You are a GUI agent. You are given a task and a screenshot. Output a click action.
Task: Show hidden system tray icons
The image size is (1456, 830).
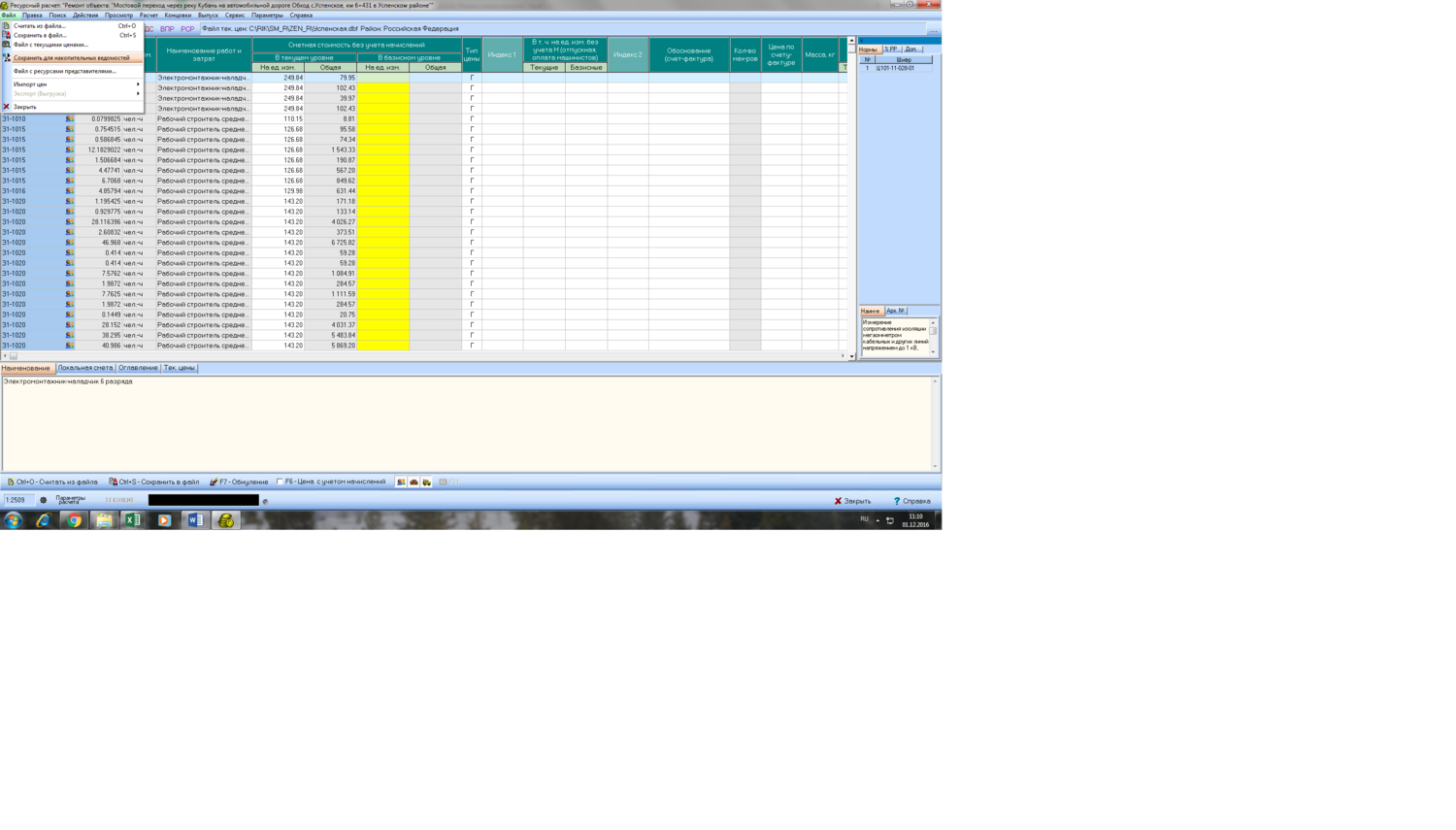(877, 520)
